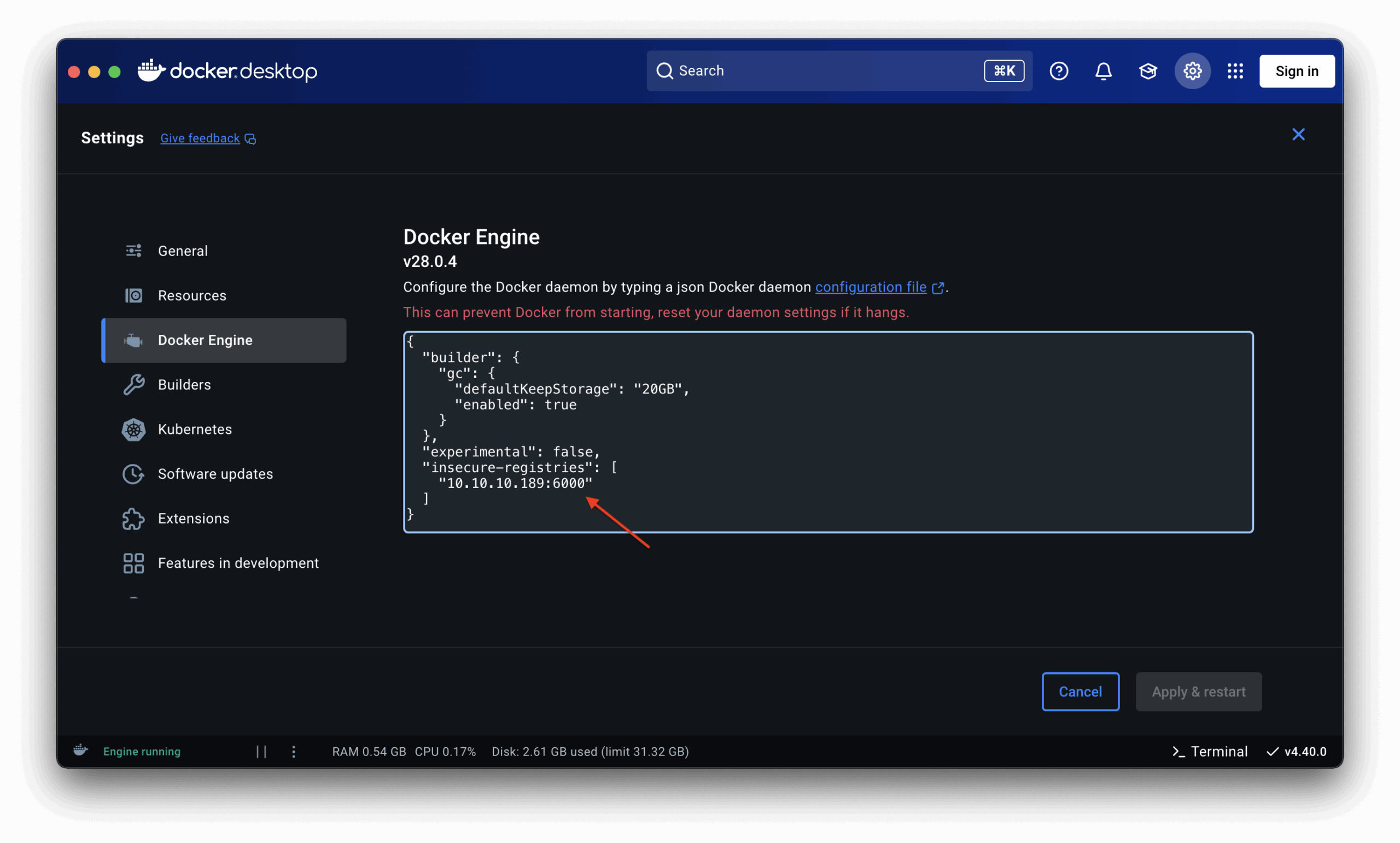
Task: Open the Resources settings section
Action: point(192,295)
